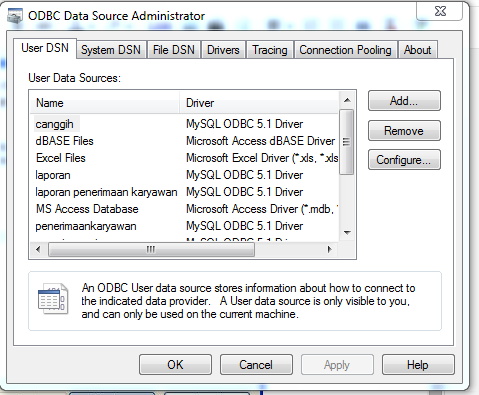The width and height of the screenshot is (479, 395).
Task: Click the vertical scrollbar thumb
Action: click(x=347, y=142)
